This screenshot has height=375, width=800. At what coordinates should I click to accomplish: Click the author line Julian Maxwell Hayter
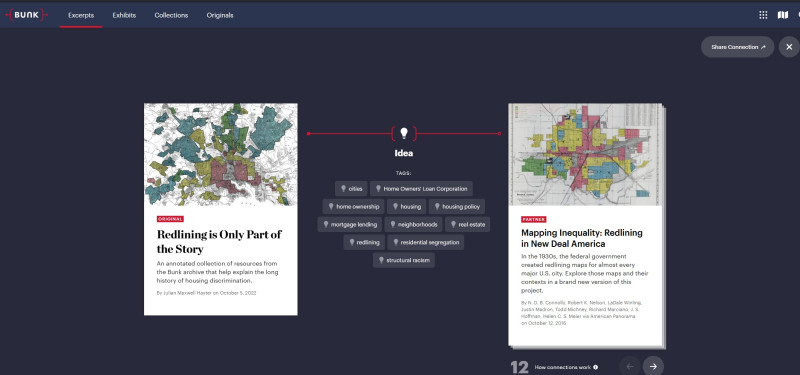click(207, 293)
